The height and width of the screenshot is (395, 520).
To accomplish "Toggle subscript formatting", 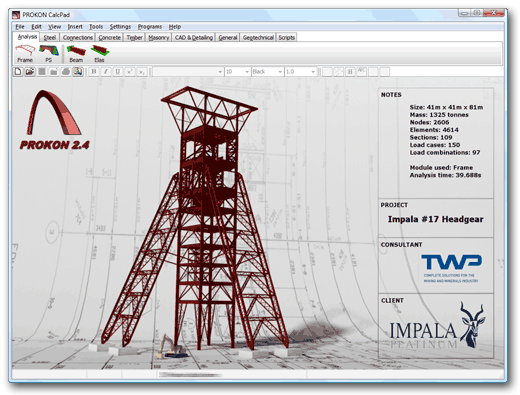I will [x=142, y=72].
